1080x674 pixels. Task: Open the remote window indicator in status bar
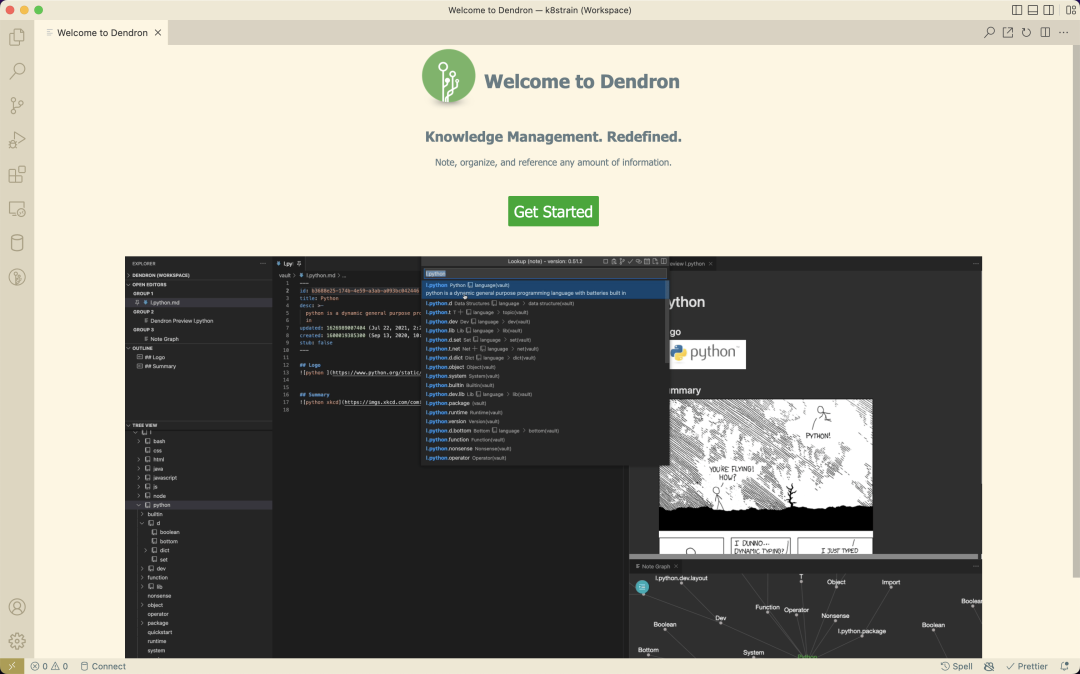[x=12, y=666]
